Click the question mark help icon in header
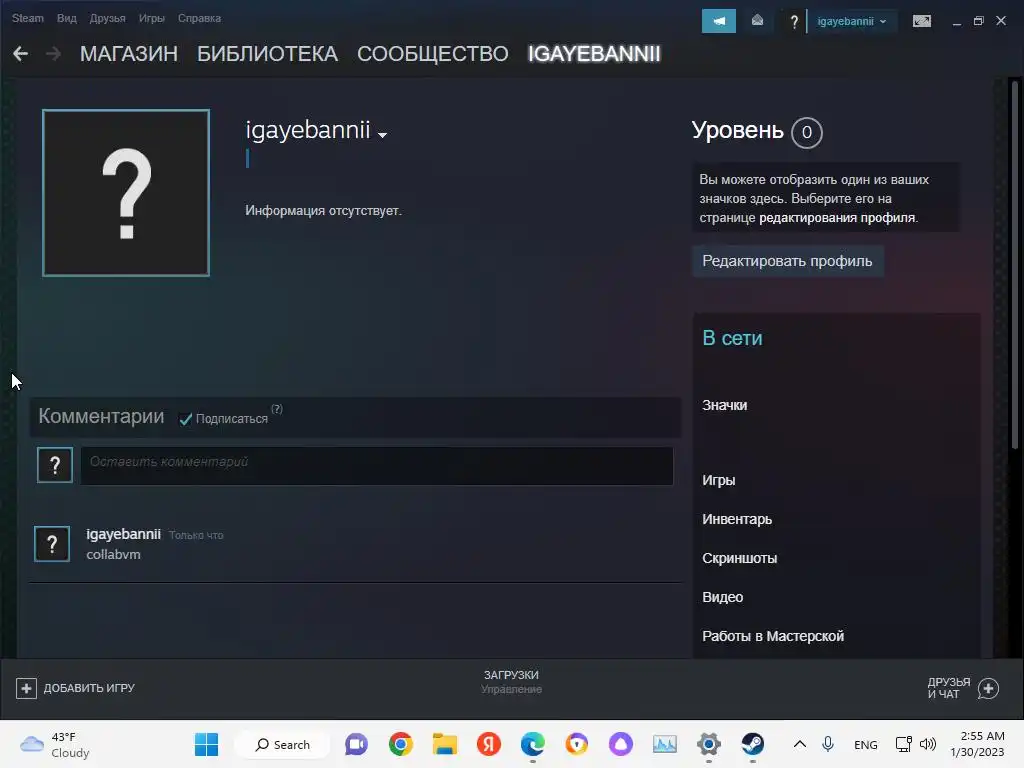This screenshot has height=768, width=1024. 793,22
